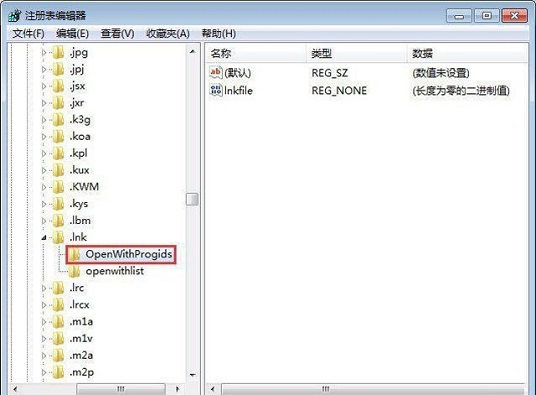
Task: Click the .jxr folder icon
Action: point(58,103)
